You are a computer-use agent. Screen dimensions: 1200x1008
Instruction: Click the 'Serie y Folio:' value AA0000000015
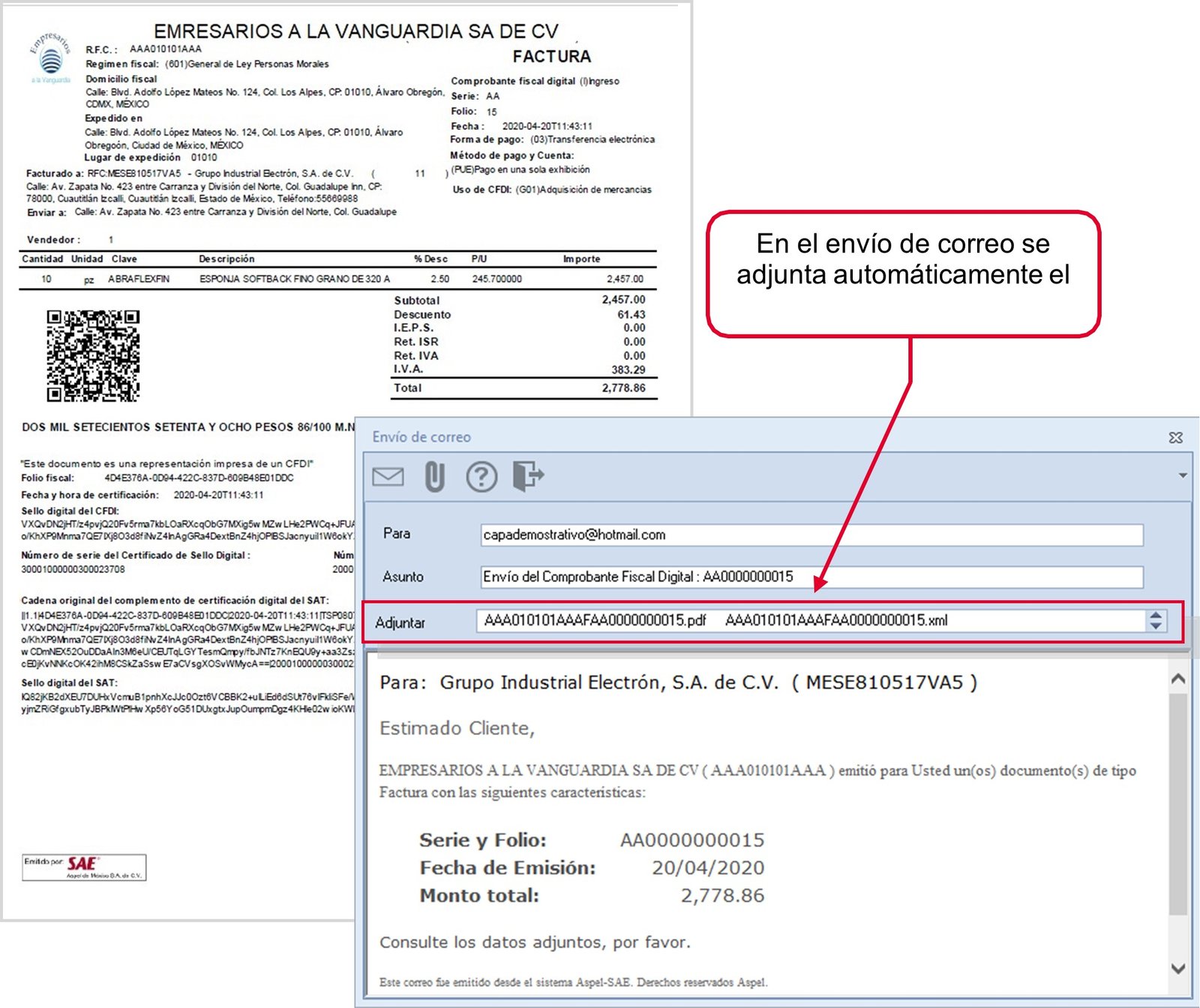[x=692, y=840]
